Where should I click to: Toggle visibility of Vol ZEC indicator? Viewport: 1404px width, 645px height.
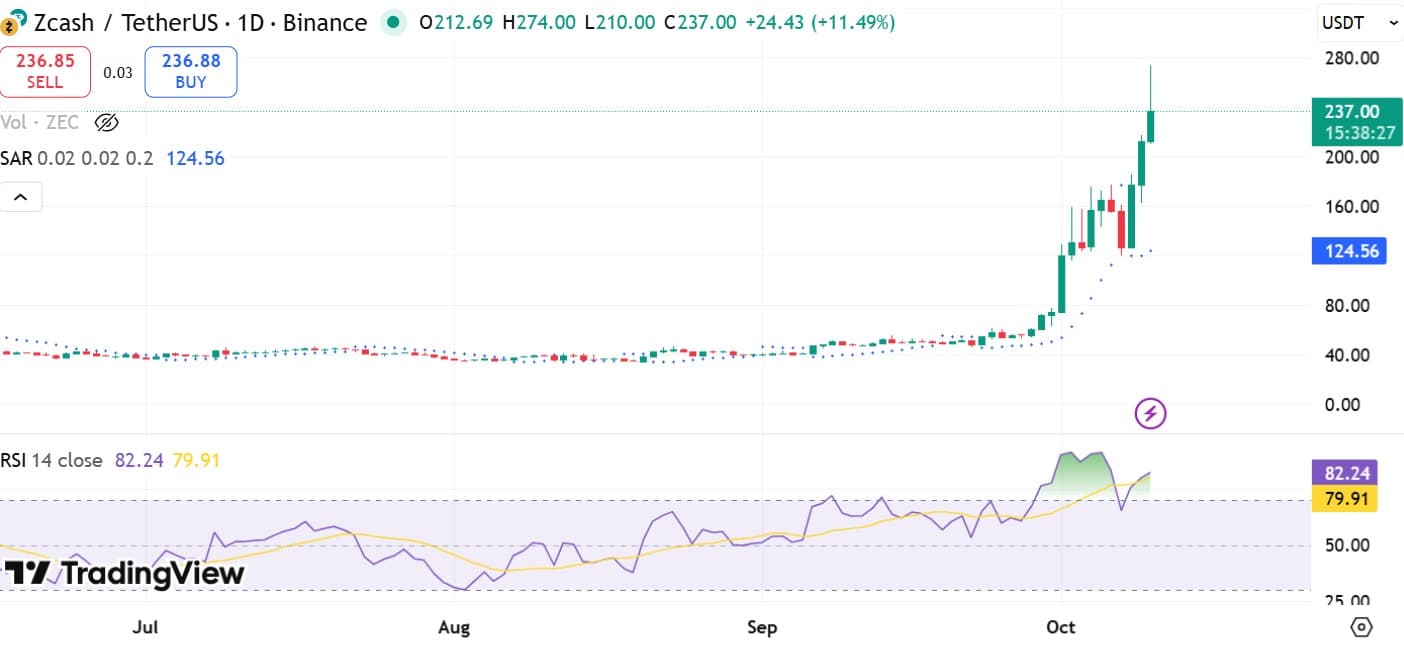106,123
